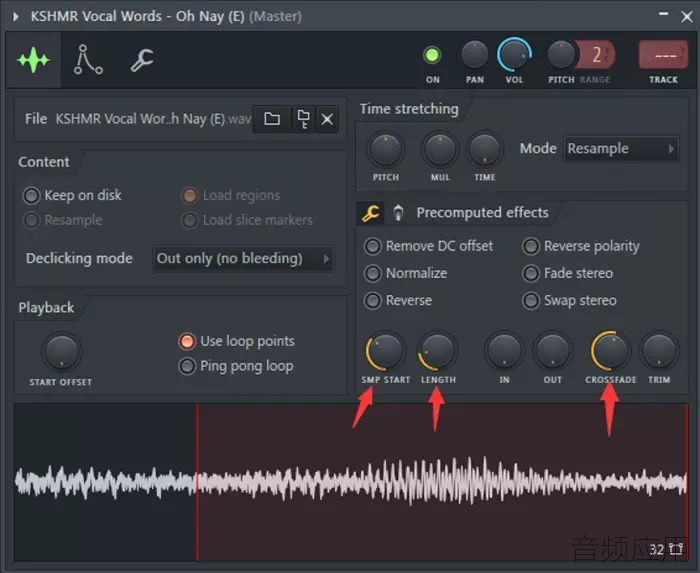
Task: Click the waveform sample preview
Action: tap(351, 482)
